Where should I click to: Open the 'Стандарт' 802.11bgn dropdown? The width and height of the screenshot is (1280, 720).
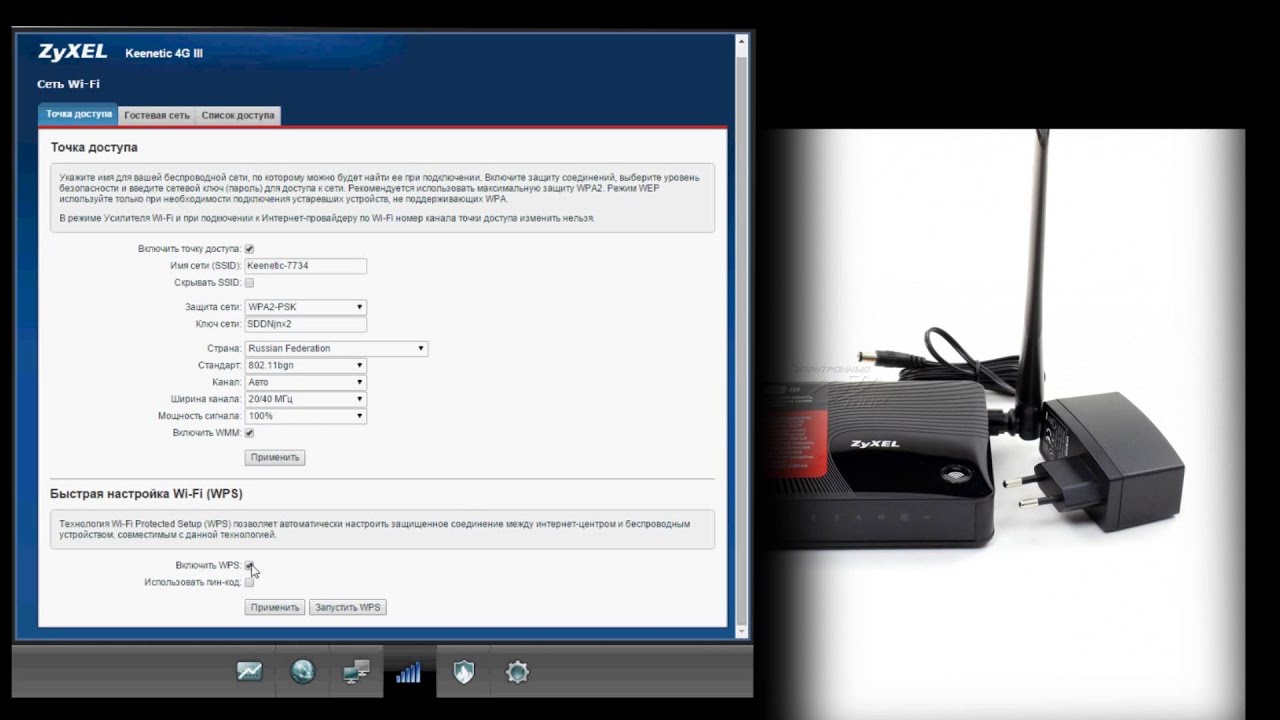pos(305,365)
